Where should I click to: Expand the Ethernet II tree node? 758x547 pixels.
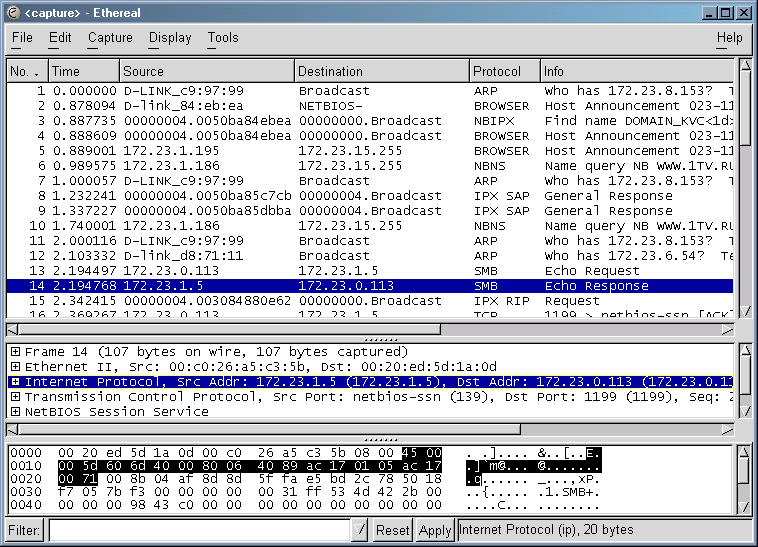(x=15, y=367)
